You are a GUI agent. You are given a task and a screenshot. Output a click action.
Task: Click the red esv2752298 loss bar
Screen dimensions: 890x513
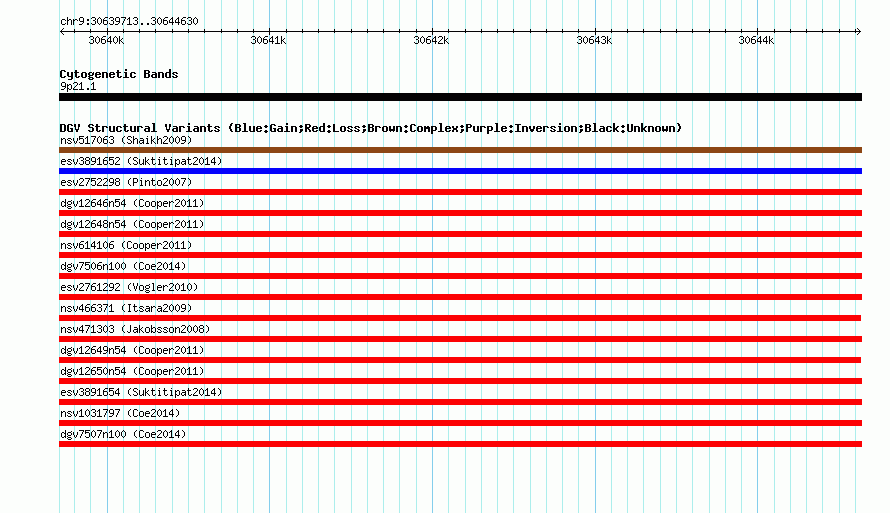point(460,192)
